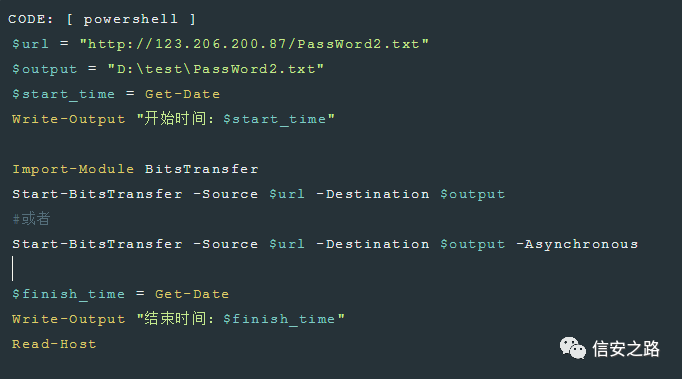Click the Import-Module keyword
The width and height of the screenshot is (682, 379).
(x=73, y=169)
